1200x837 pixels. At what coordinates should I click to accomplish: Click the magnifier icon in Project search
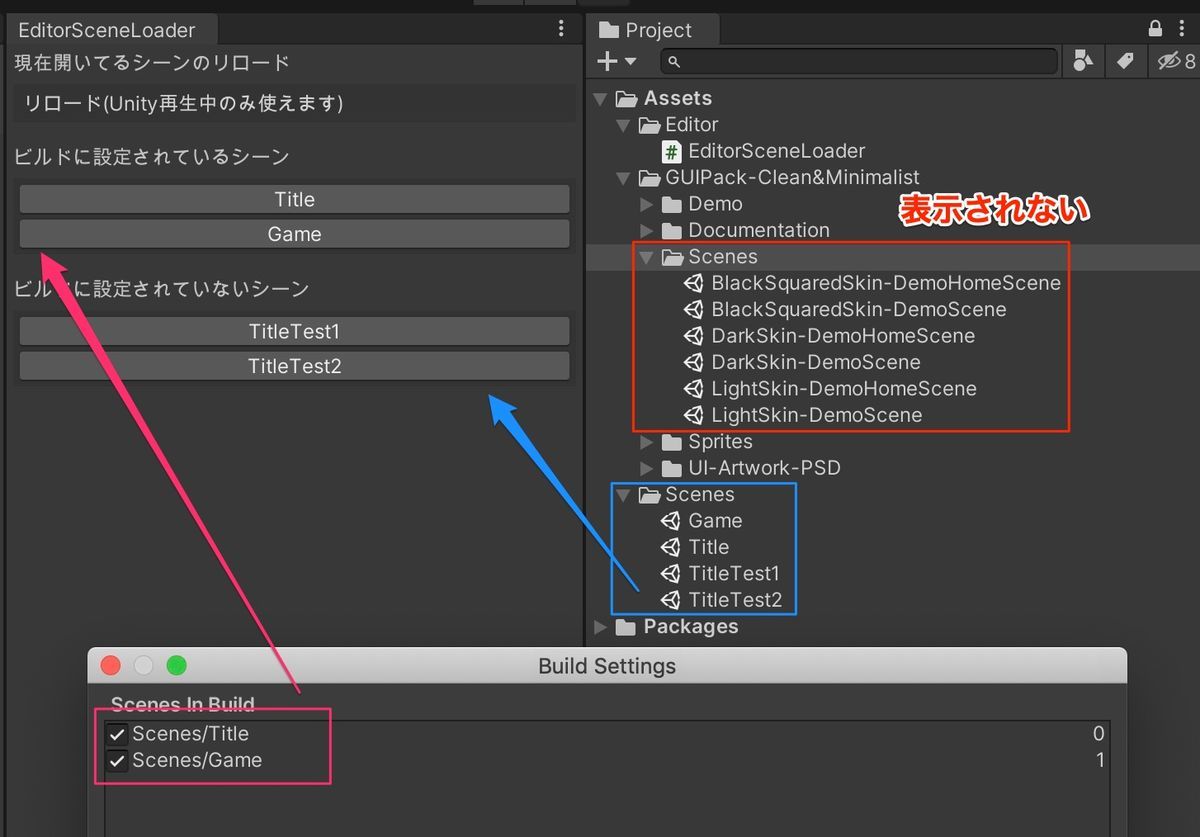pyautogui.click(x=674, y=62)
